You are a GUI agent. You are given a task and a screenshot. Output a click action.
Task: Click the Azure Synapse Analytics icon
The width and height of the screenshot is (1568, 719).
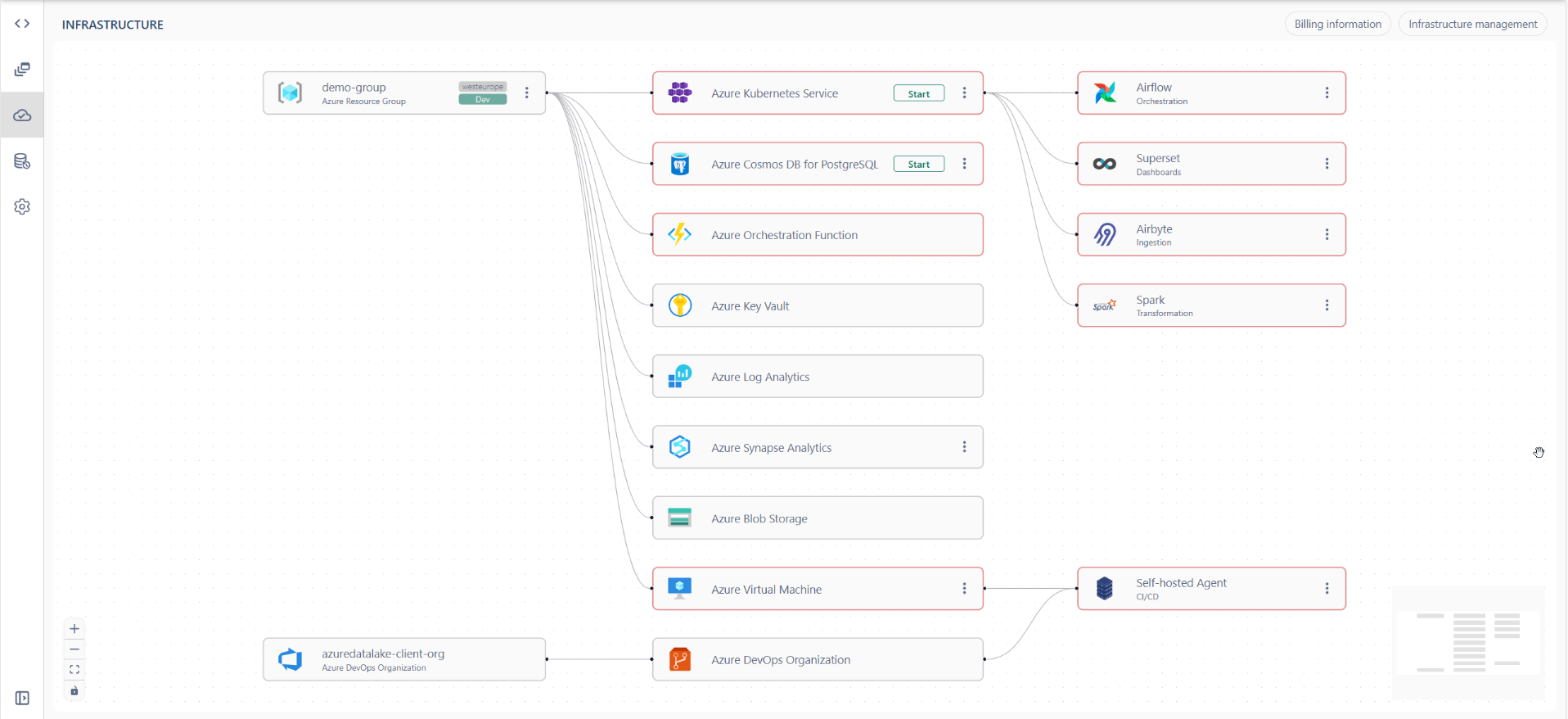coord(679,447)
